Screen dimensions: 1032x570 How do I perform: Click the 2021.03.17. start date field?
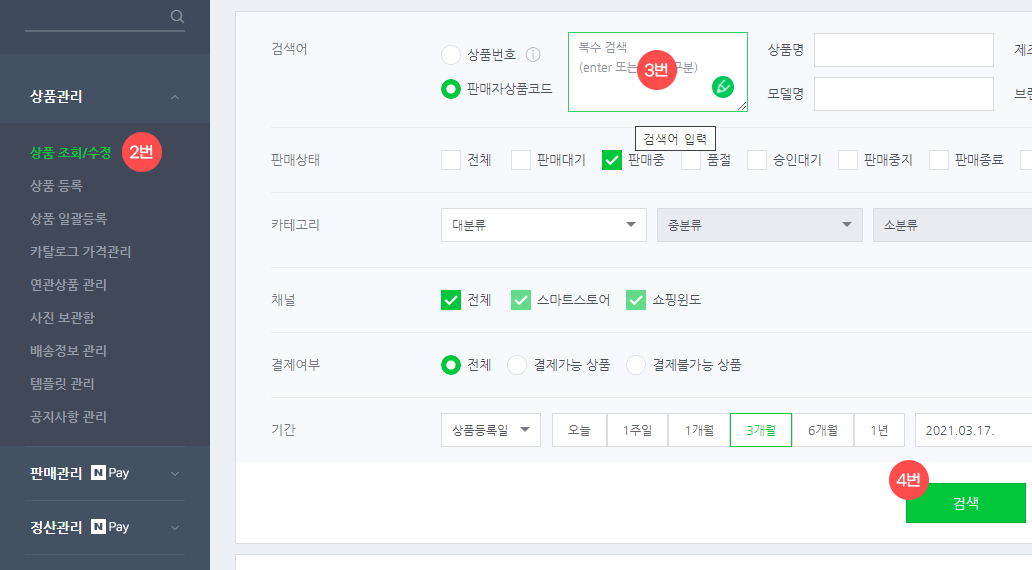tap(972, 430)
